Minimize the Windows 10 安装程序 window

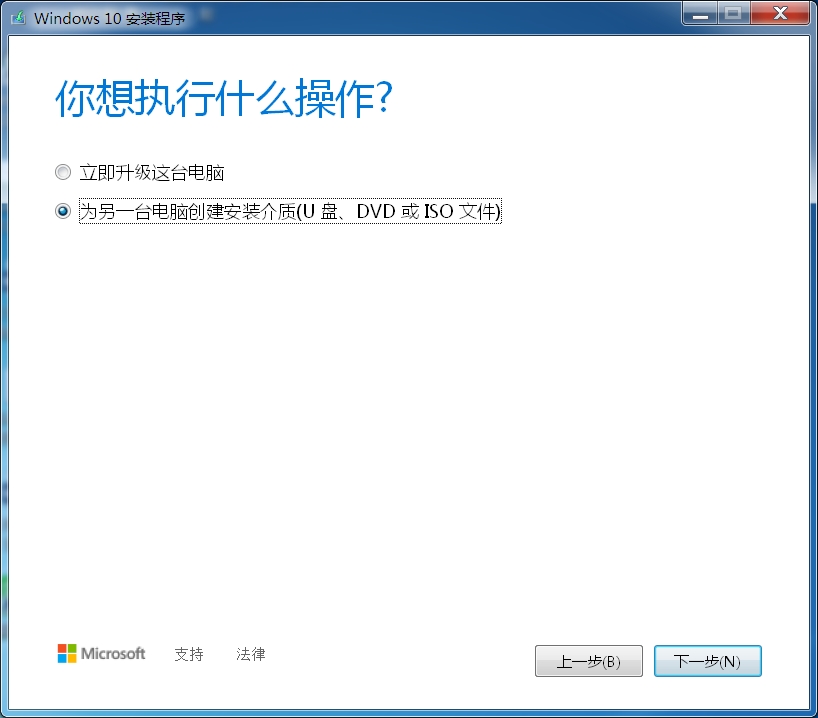[x=700, y=14]
